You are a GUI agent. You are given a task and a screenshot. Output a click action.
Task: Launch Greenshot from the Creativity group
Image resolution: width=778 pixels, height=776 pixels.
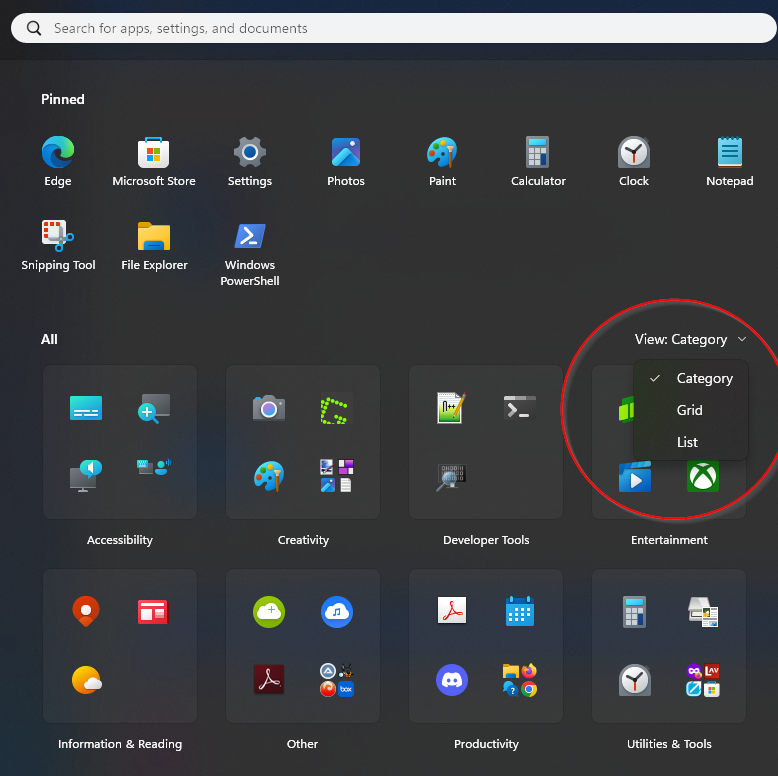[337, 408]
